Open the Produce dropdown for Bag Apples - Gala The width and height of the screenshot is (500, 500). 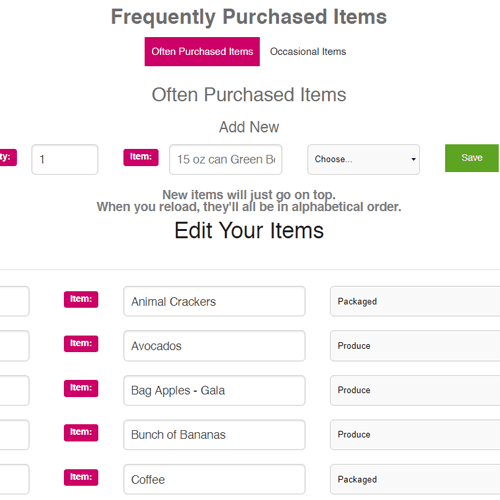[415, 390]
